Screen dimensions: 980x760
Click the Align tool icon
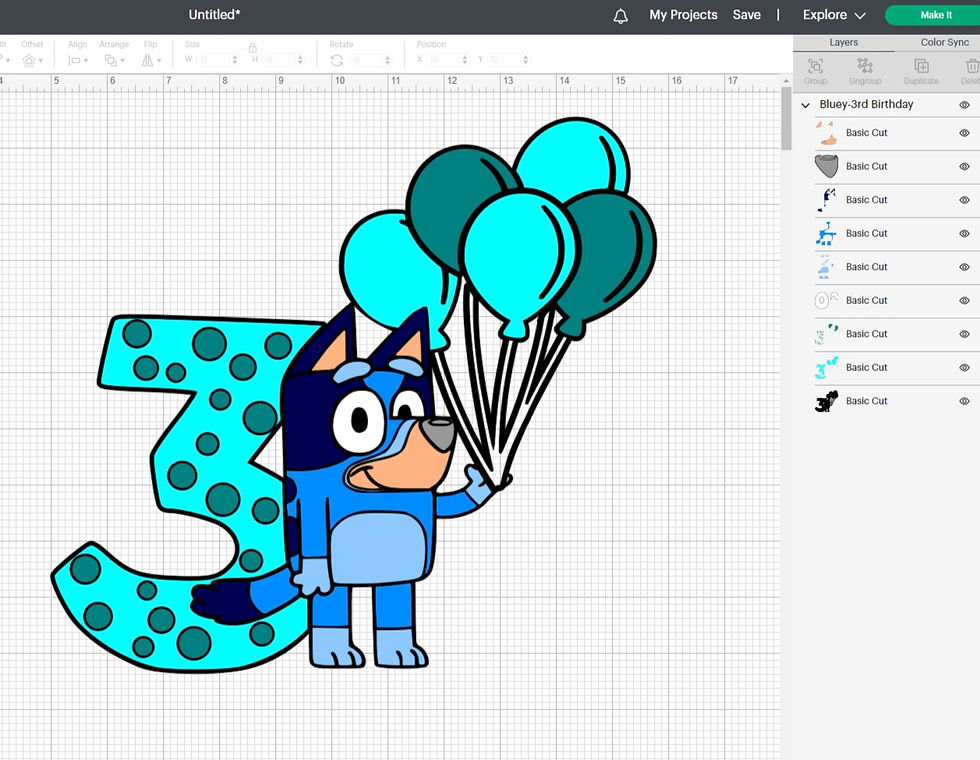point(74,61)
